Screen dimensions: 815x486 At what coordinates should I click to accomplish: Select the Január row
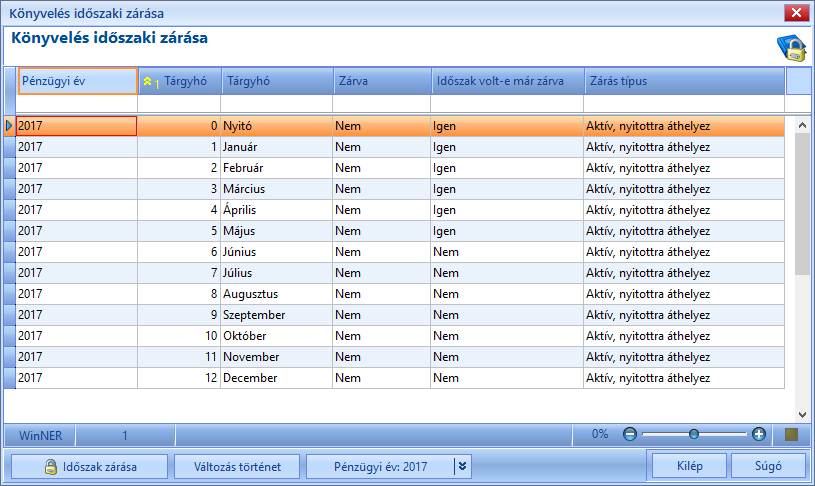tap(400, 147)
